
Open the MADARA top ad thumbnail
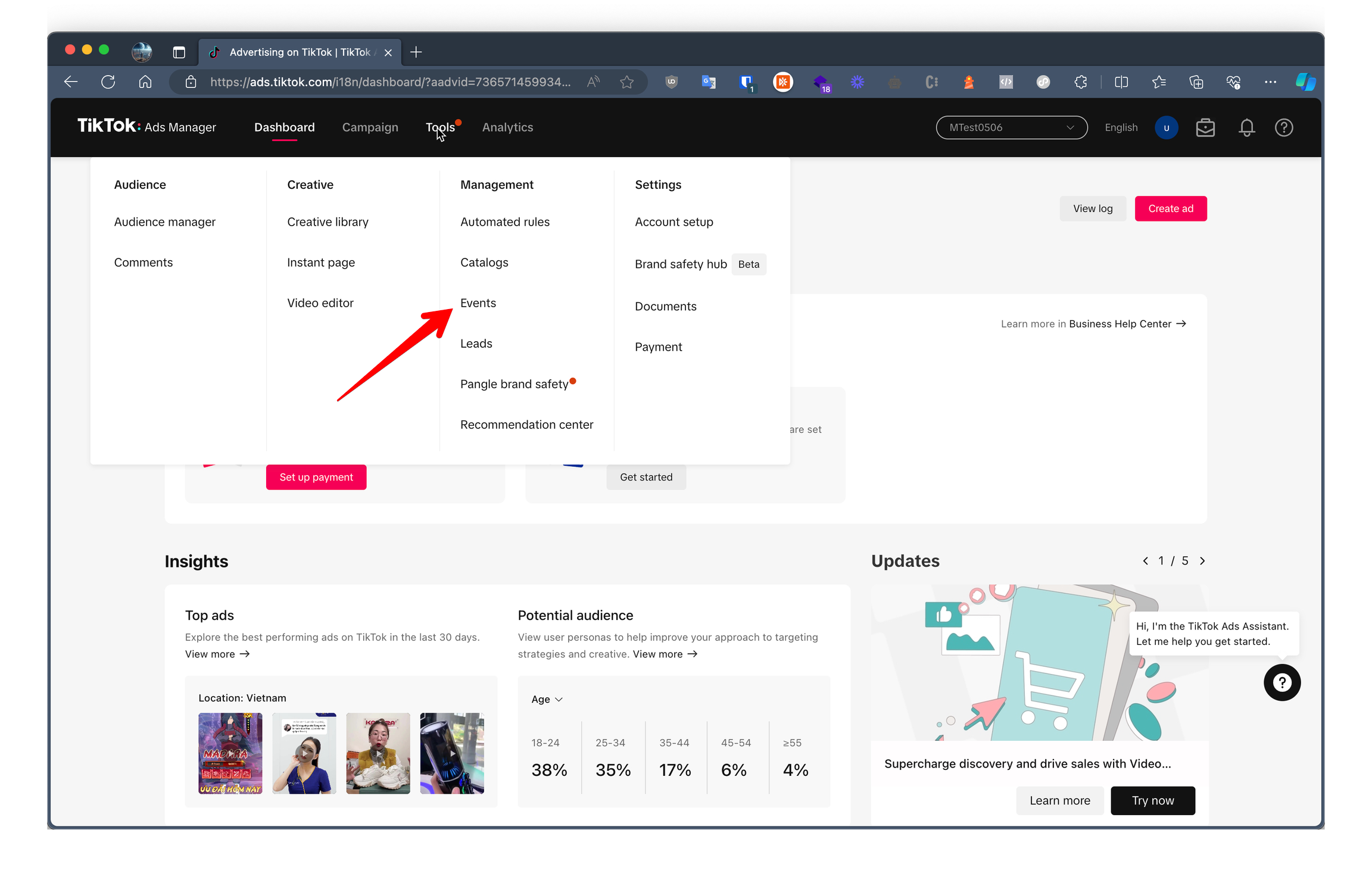tap(230, 753)
